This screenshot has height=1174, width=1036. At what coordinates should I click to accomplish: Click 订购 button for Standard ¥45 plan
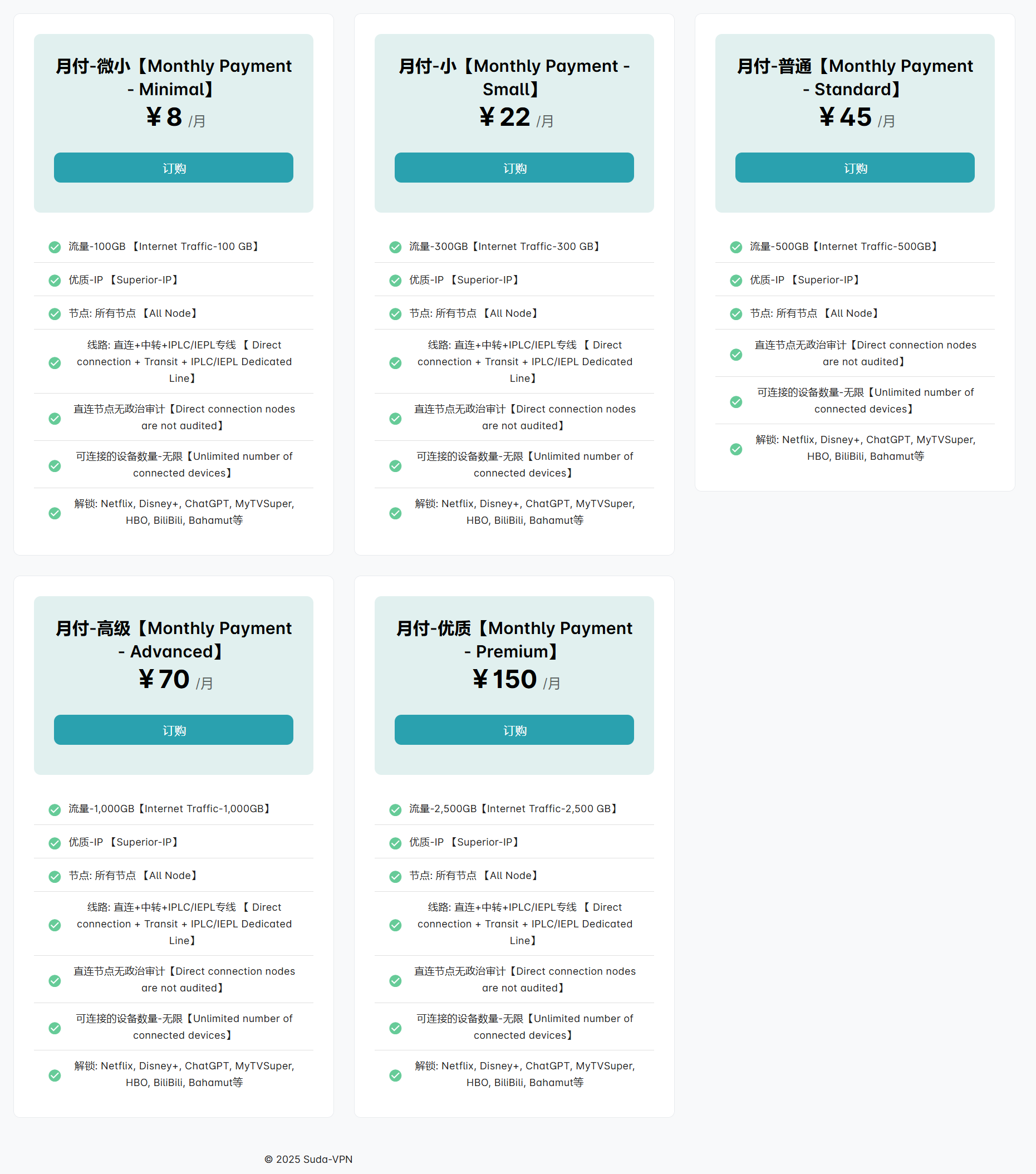855,168
